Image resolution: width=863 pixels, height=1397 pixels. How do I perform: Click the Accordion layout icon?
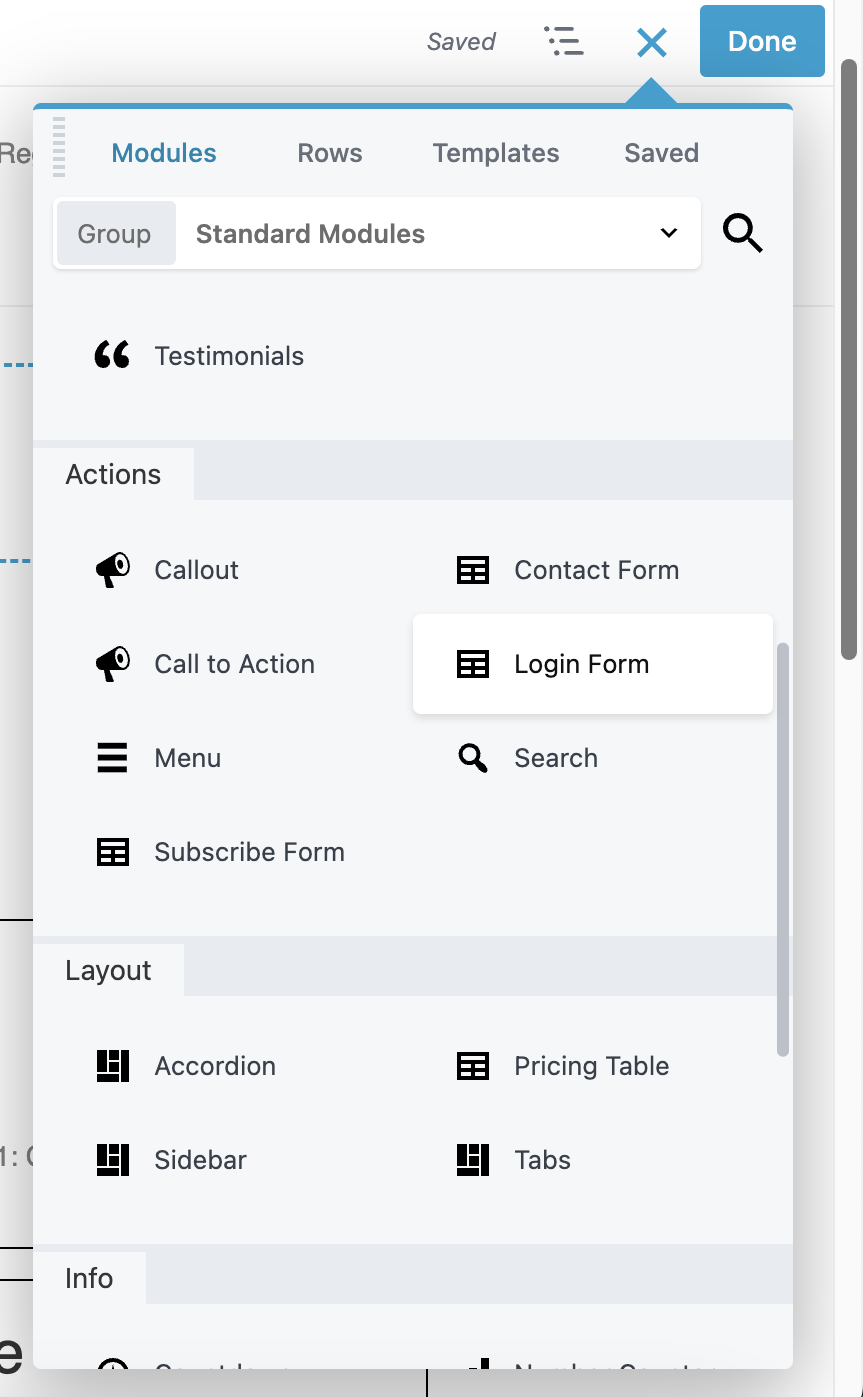pos(112,1065)
